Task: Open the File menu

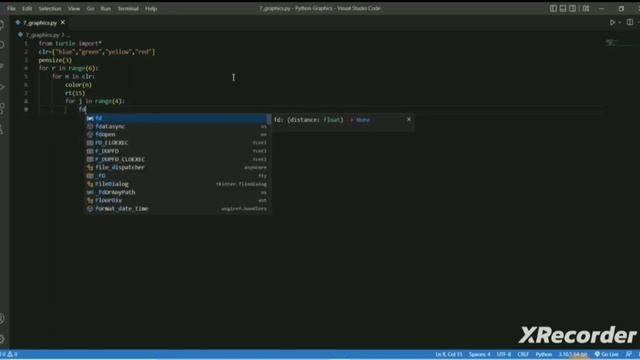Action: coord(11,8)
